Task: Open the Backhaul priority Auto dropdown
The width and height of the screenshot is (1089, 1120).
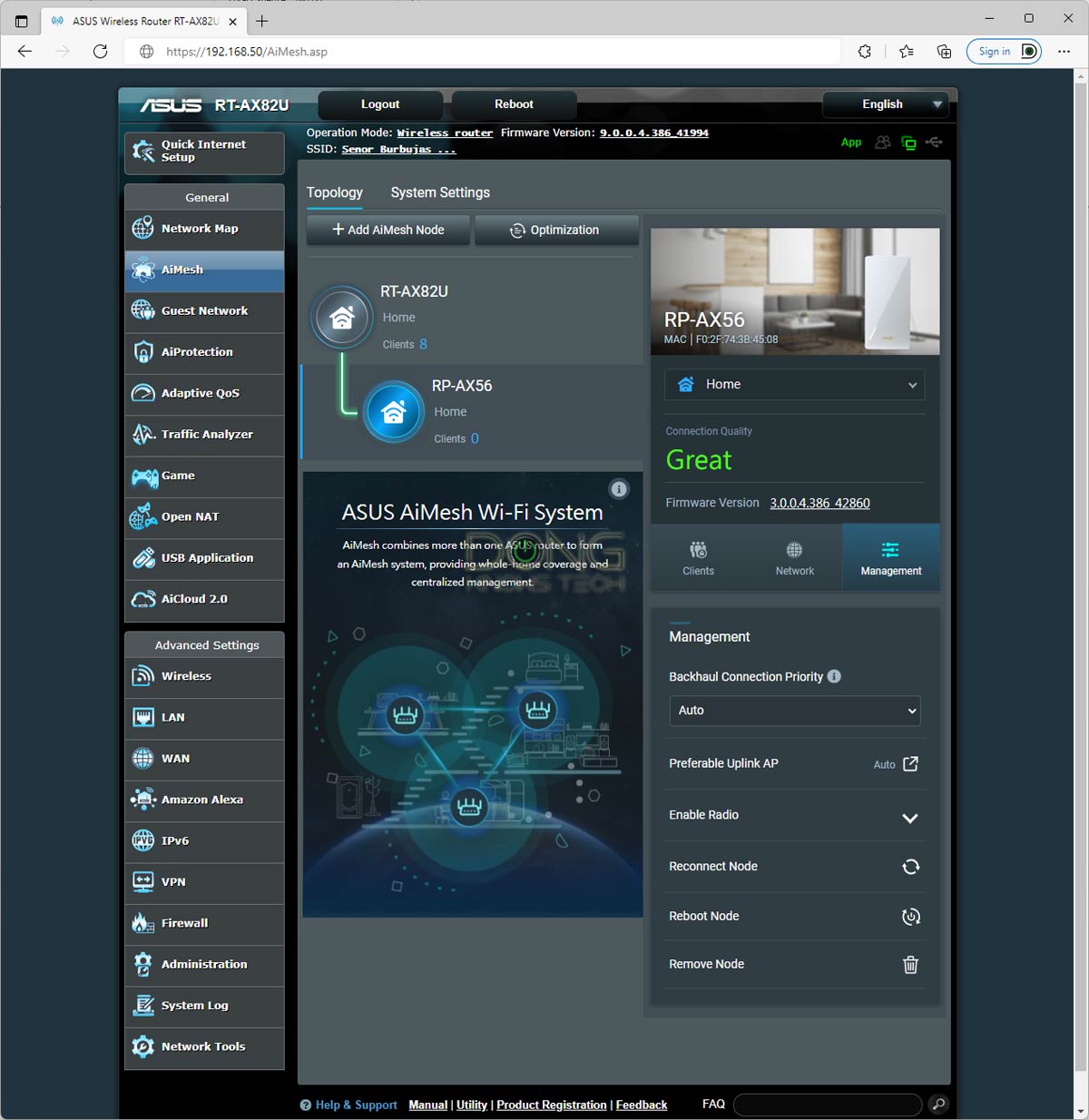Action: click(x=795, y=711)
